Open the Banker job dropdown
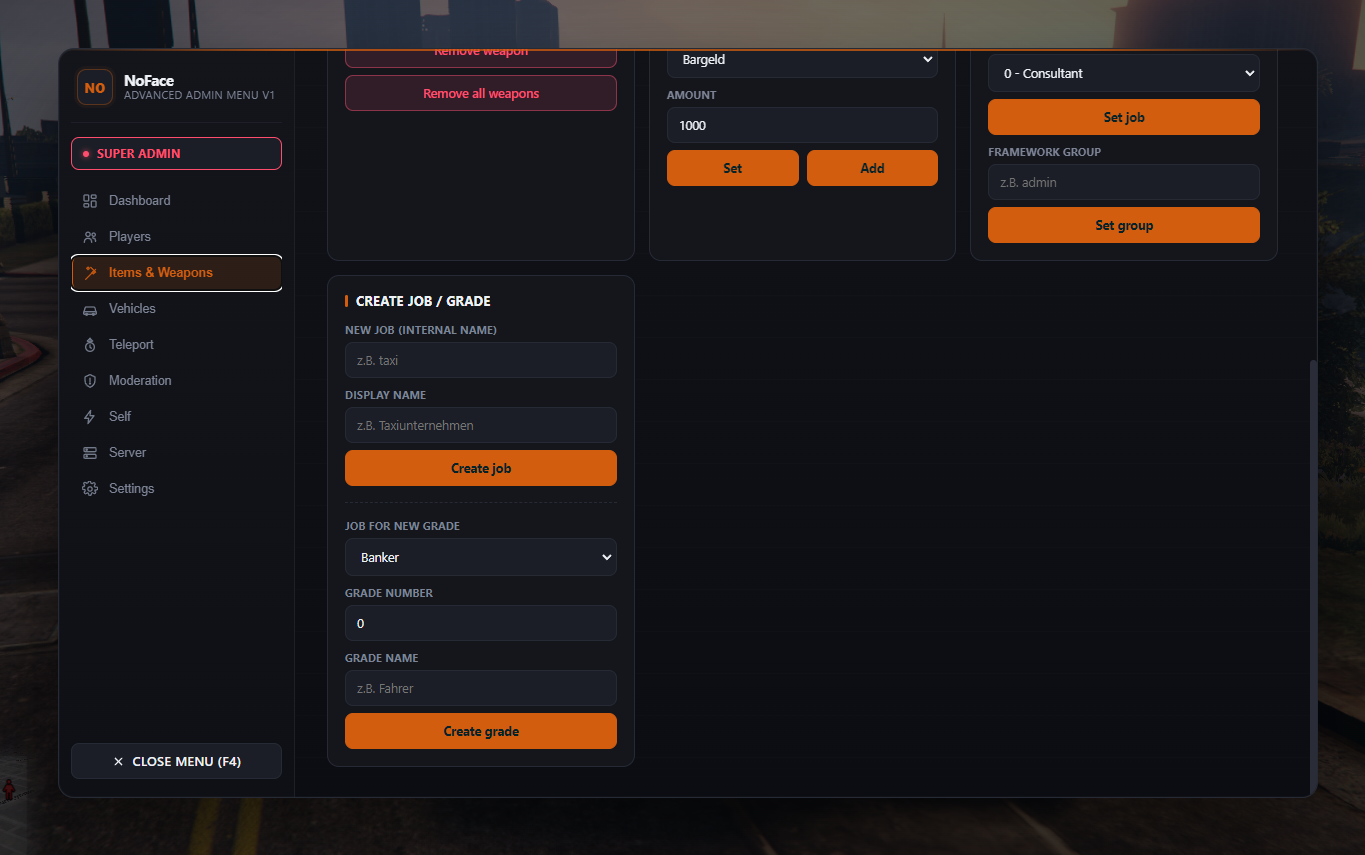 point(481,557)
